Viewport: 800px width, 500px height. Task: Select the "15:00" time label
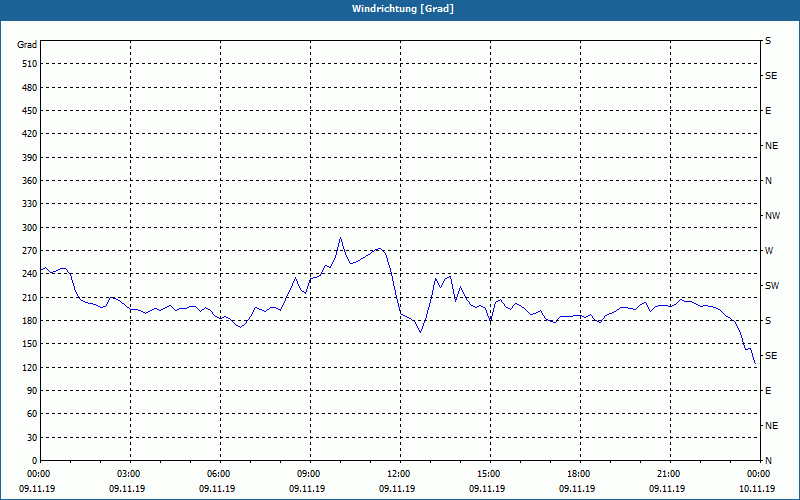tap(487, 473)
